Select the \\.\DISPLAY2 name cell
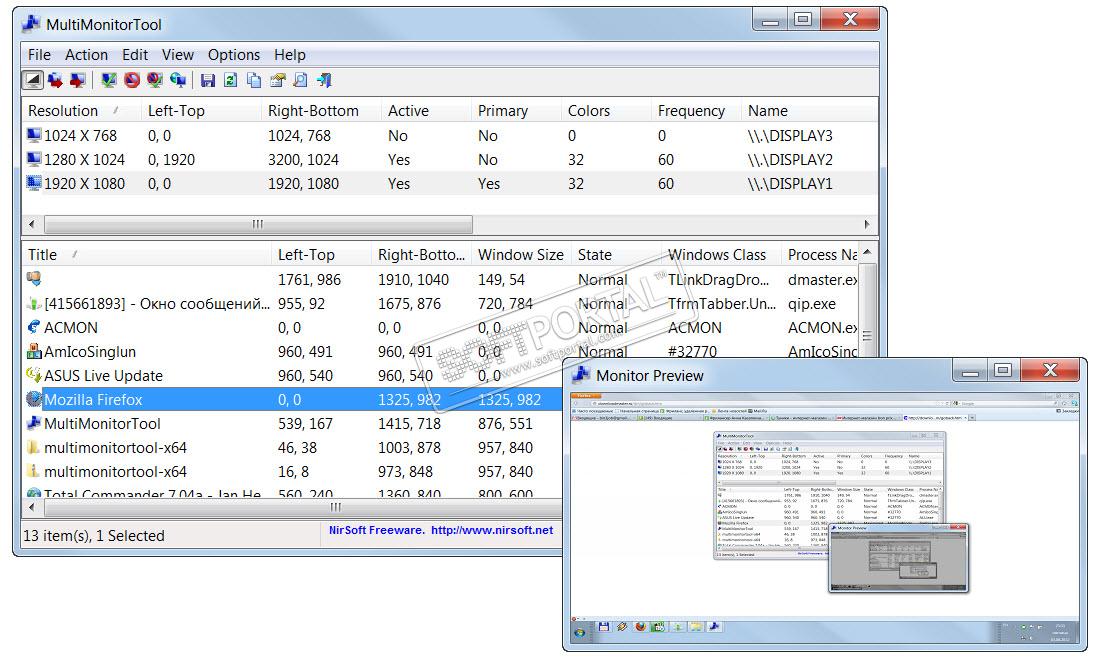The image size is (1112, 664). pos(790,160)
